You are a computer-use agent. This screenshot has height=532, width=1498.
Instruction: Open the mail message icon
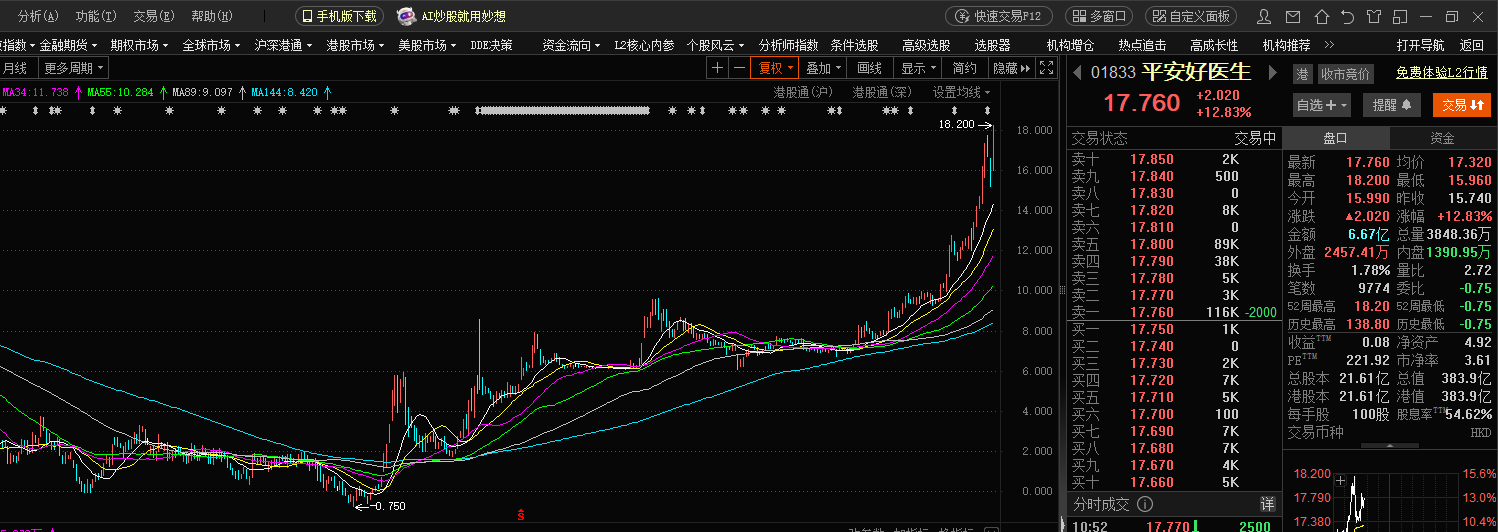1293,16
